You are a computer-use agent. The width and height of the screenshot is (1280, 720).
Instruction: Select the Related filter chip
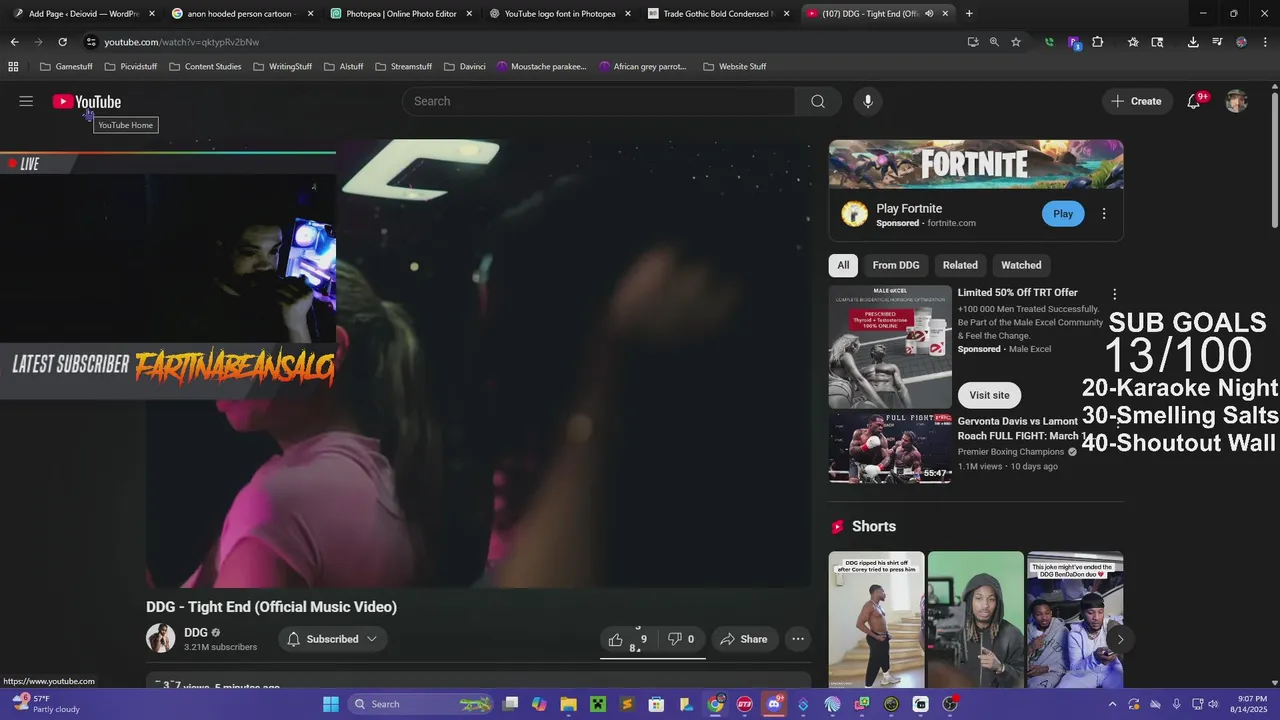960,265
